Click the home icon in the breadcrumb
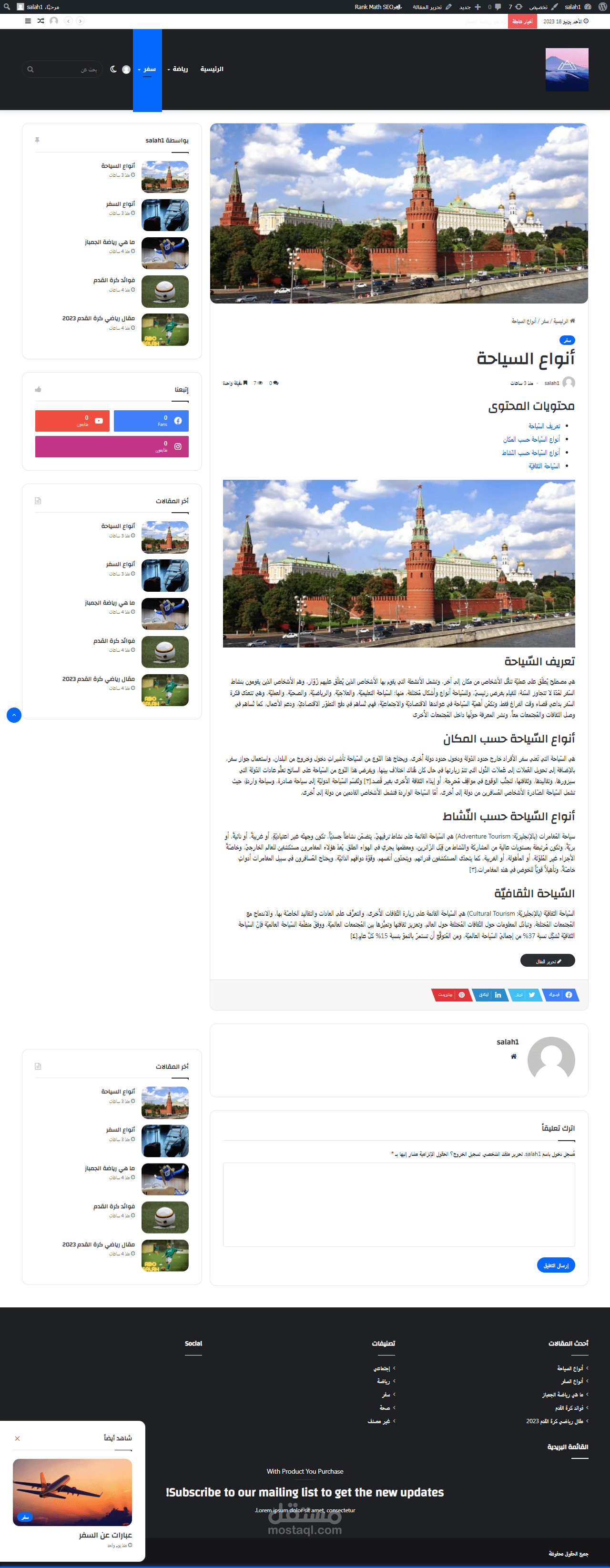610x1568 pixels. coord(572,321)
